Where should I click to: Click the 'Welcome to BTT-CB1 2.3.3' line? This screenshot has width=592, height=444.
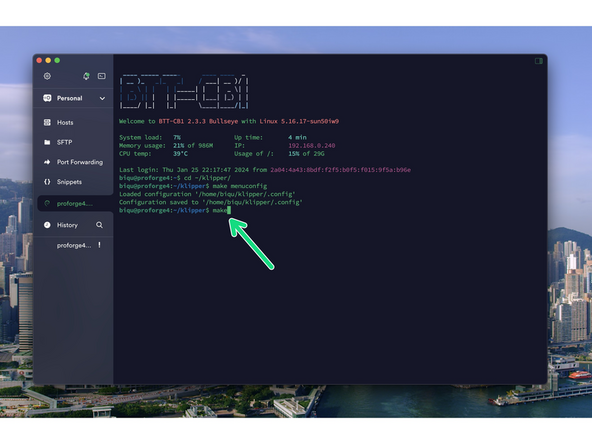click(x=229, y=121)
